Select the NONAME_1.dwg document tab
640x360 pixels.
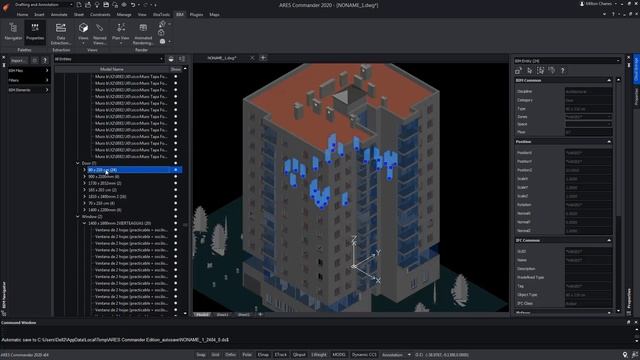[222, 58]
